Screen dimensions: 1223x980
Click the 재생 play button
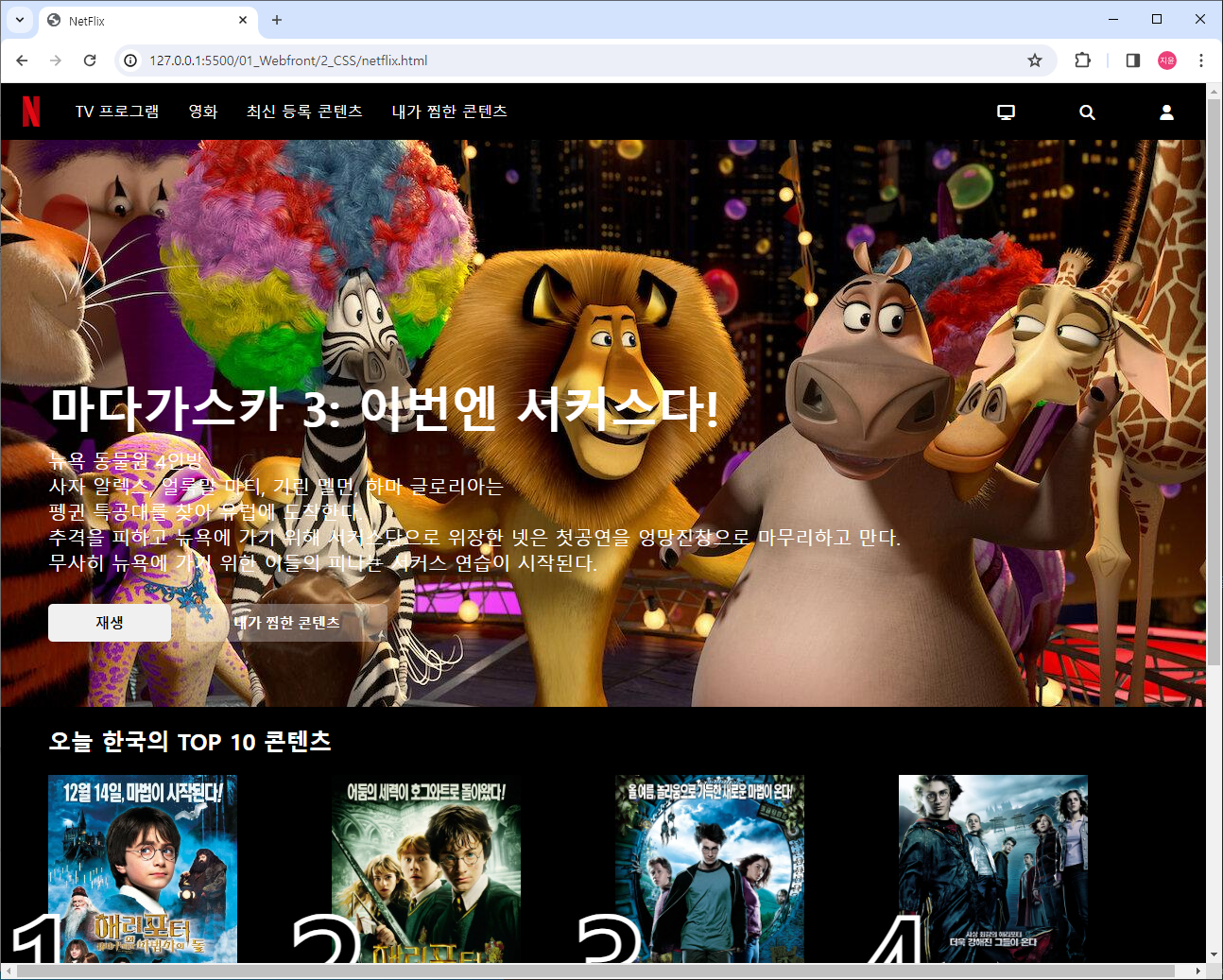[x=110, y=623]
